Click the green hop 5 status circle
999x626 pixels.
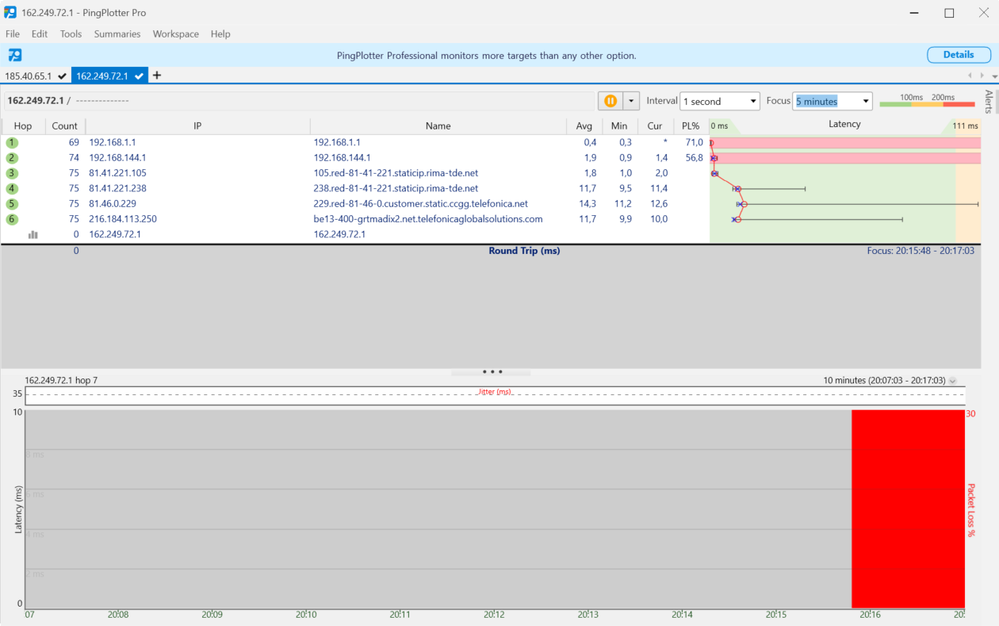pyautogui.click(x=12, y=204)
